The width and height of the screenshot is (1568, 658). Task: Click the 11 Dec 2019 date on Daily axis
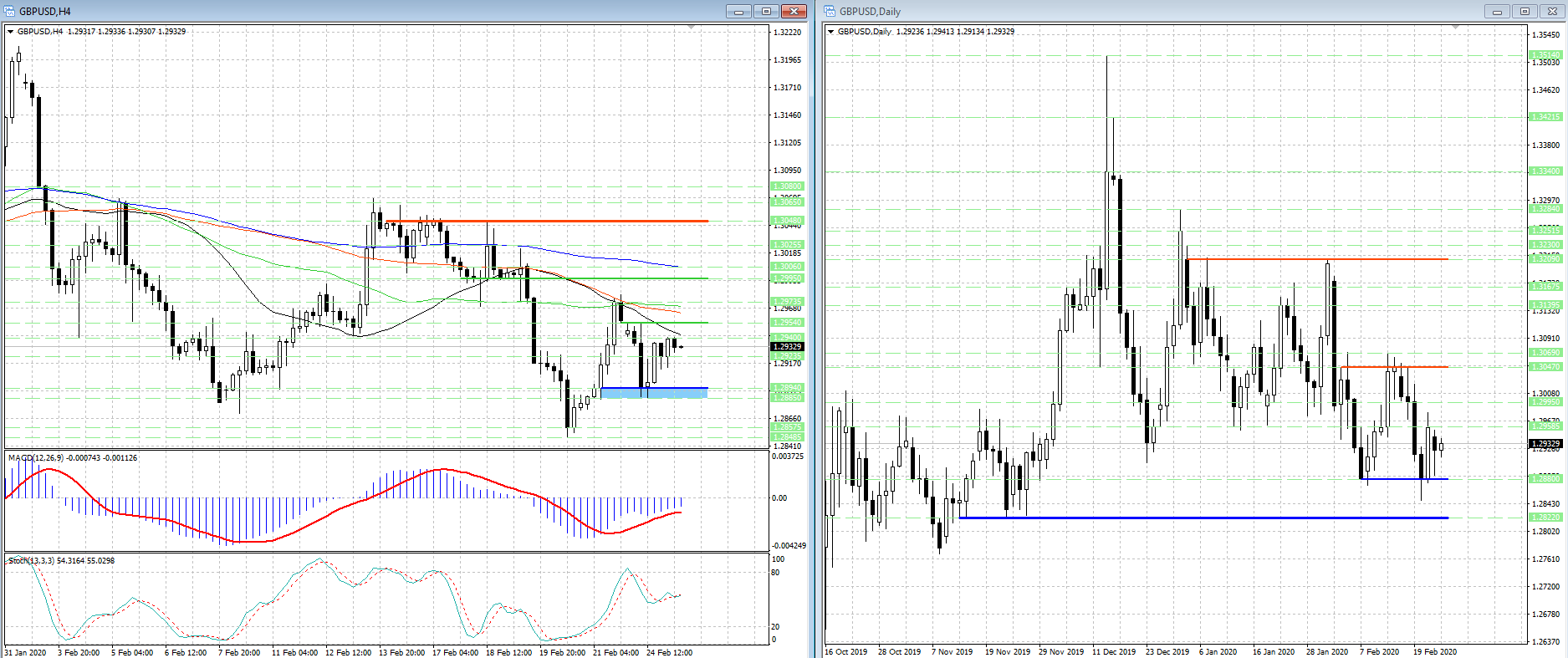[x=1114, y=651]
